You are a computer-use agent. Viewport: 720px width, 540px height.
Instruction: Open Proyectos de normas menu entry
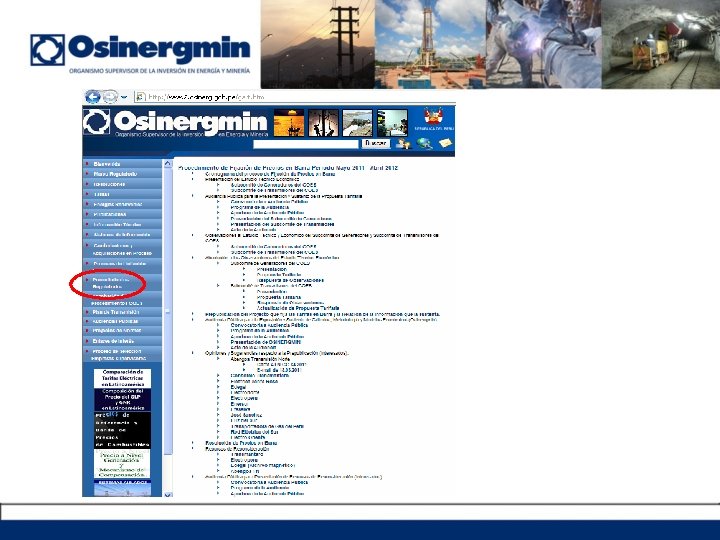coord(123,331)
